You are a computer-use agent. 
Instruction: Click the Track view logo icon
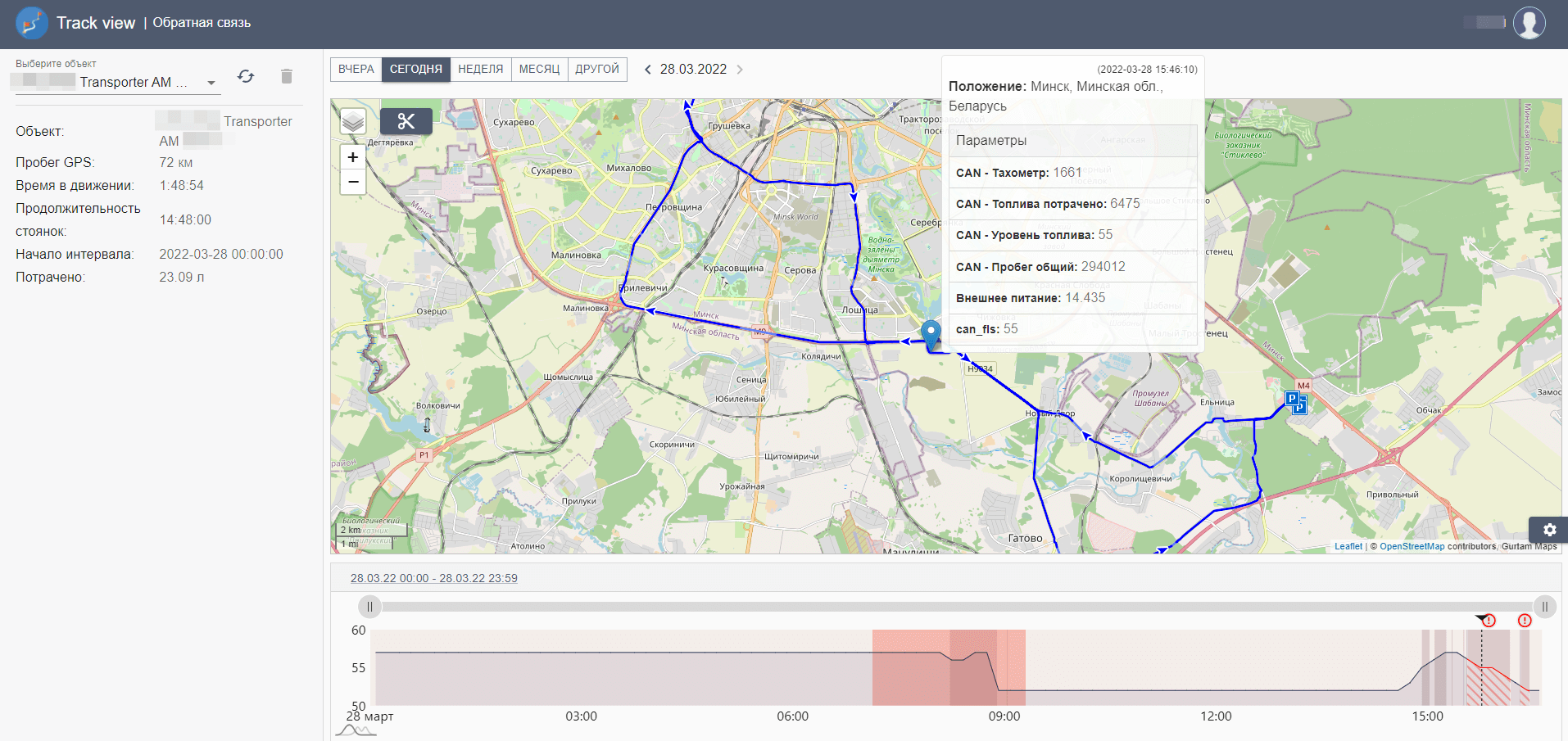click(x=31, y=23)
